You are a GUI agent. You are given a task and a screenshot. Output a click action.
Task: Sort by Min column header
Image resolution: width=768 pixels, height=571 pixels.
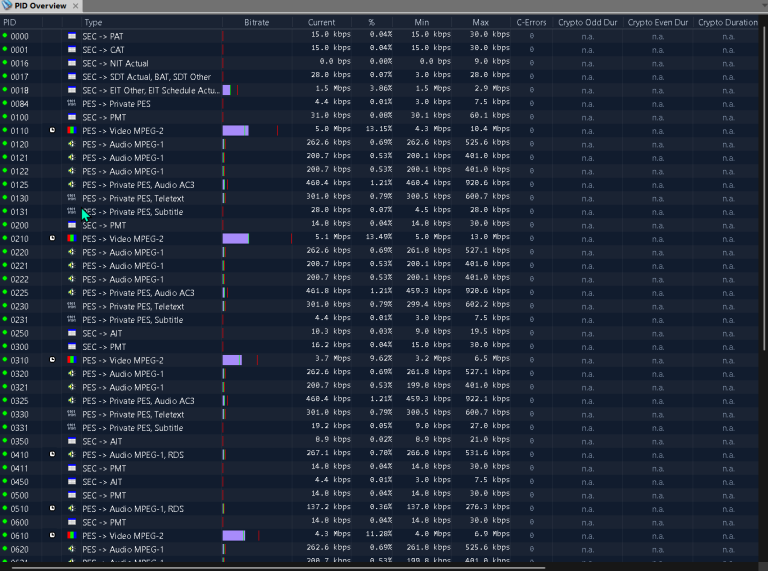tap(422, 23)
